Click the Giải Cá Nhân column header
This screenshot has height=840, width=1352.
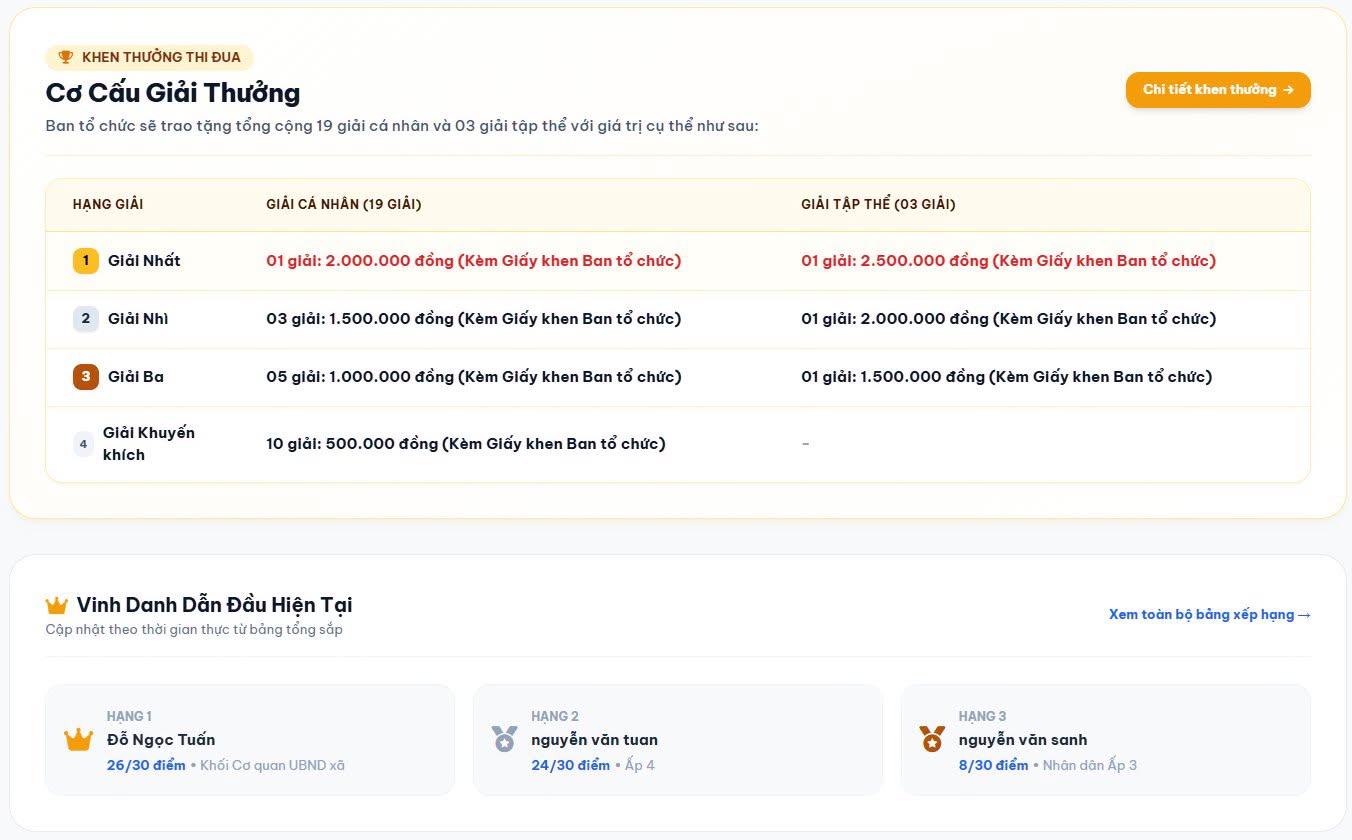344,205
